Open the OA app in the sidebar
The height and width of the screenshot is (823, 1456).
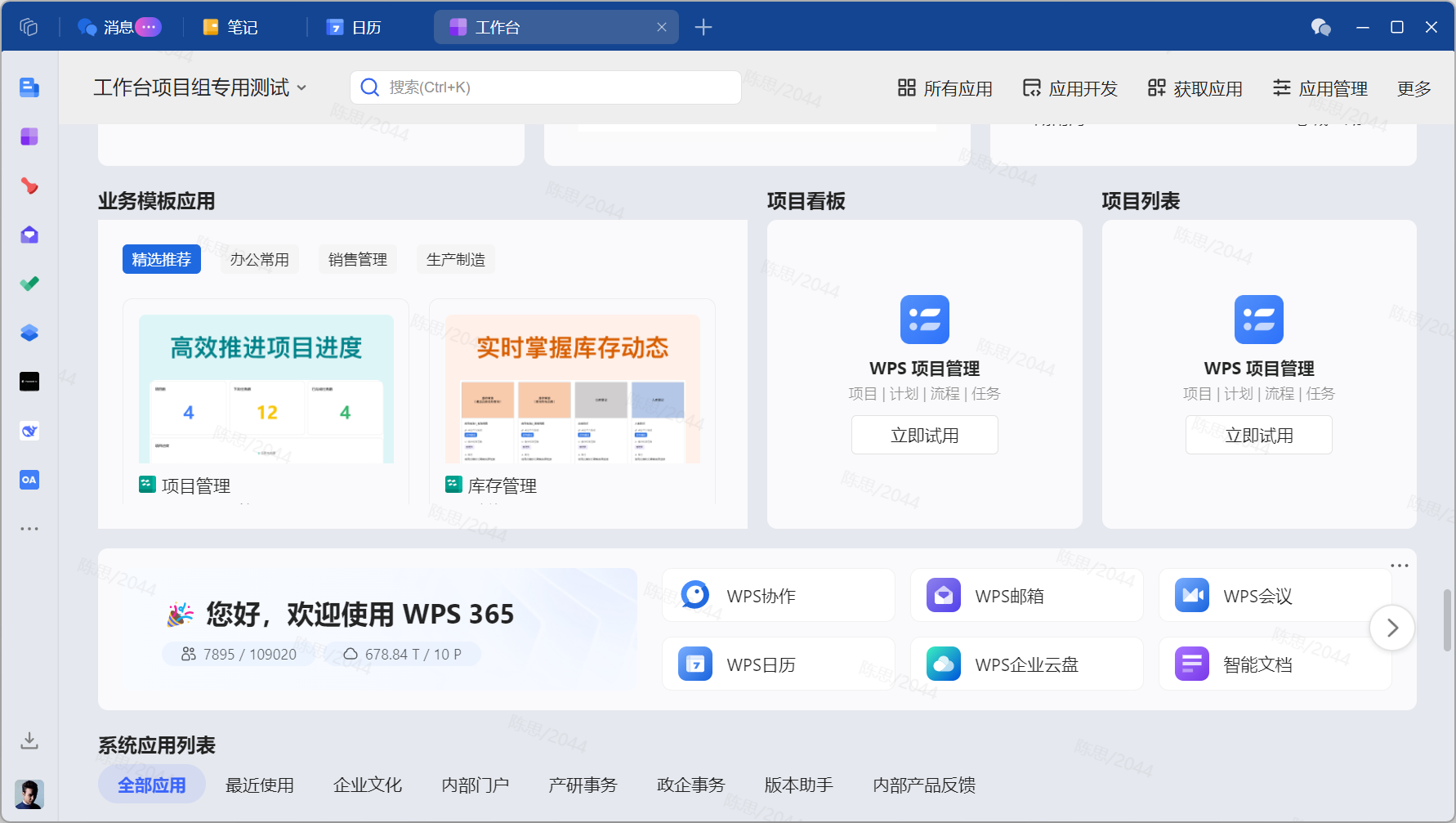click(x=29, y=480)
